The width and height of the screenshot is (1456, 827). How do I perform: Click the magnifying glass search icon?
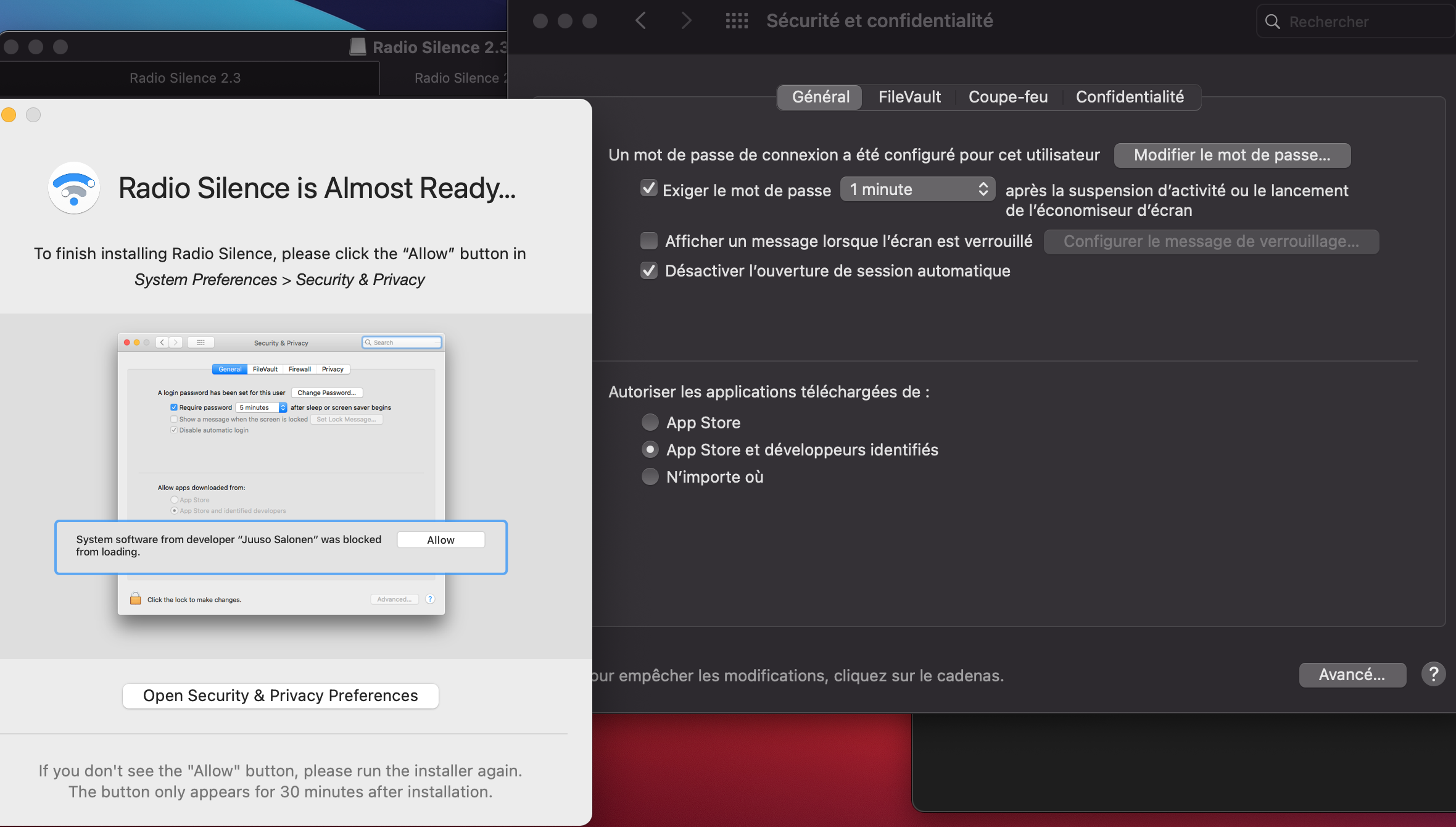tap(1273, 22)
